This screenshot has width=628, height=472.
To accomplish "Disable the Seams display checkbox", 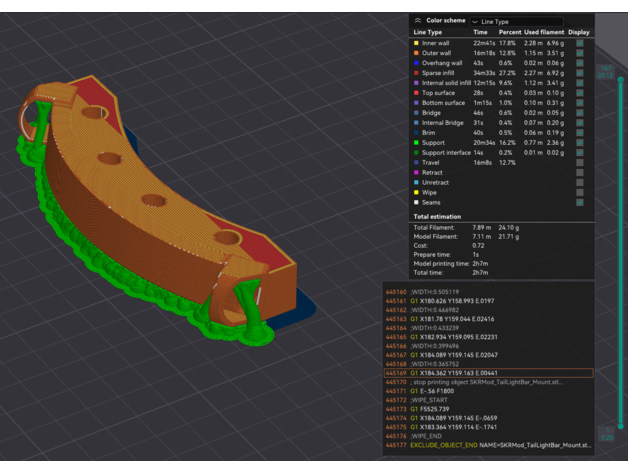I will coord(579,202).
